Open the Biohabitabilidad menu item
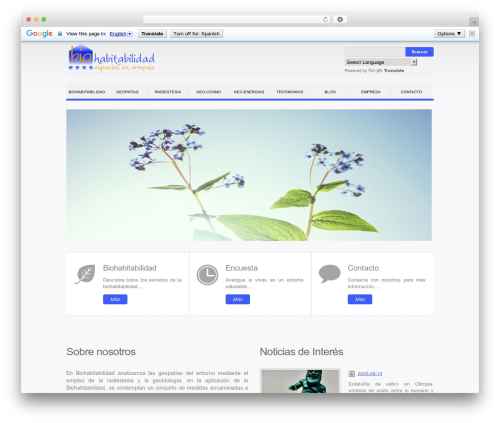This screenshot has height=423, width=500. click(x=87, y=92)
